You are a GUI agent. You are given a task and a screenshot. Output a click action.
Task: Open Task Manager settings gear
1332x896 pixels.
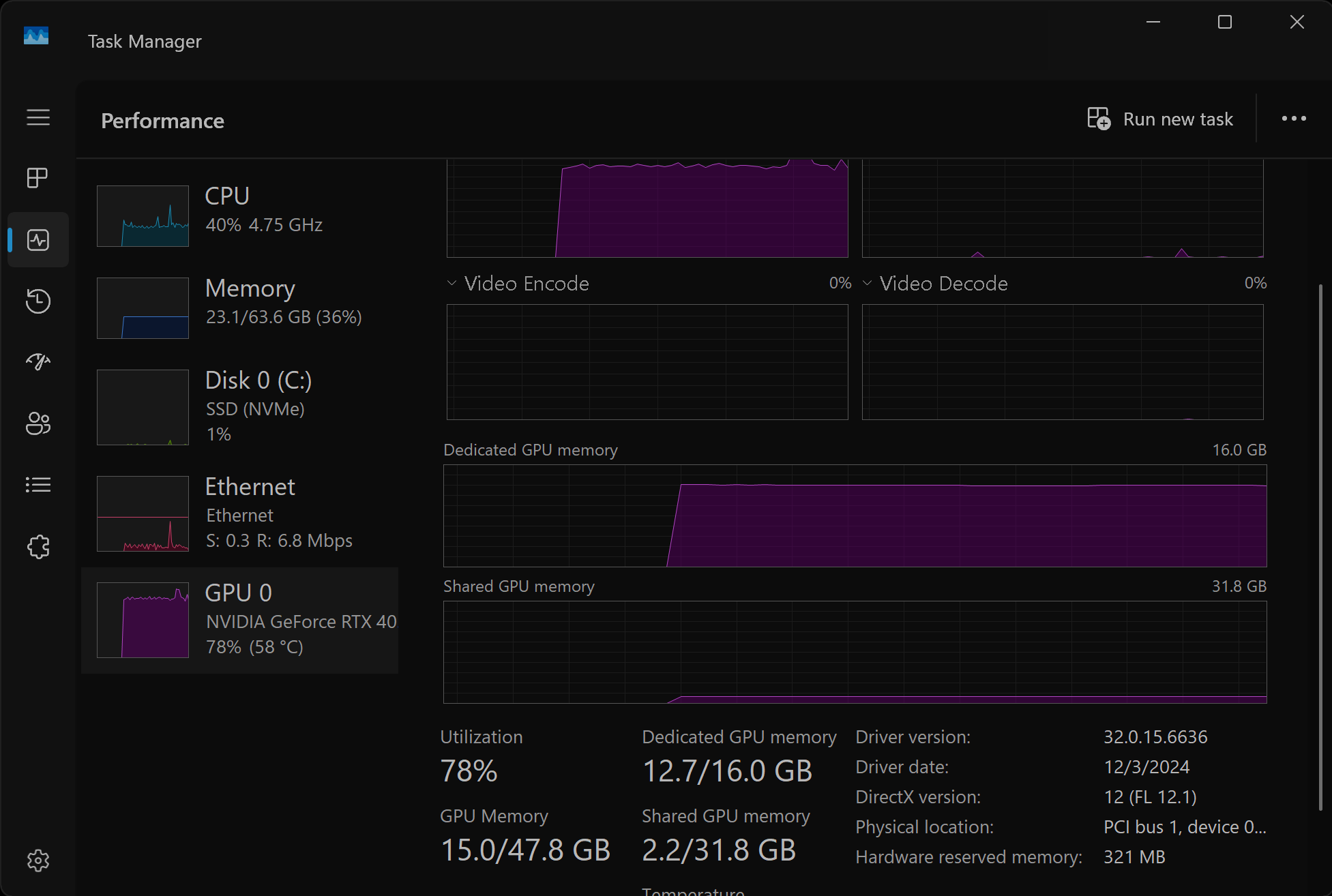pyautogui.click(x=38, y=861)
